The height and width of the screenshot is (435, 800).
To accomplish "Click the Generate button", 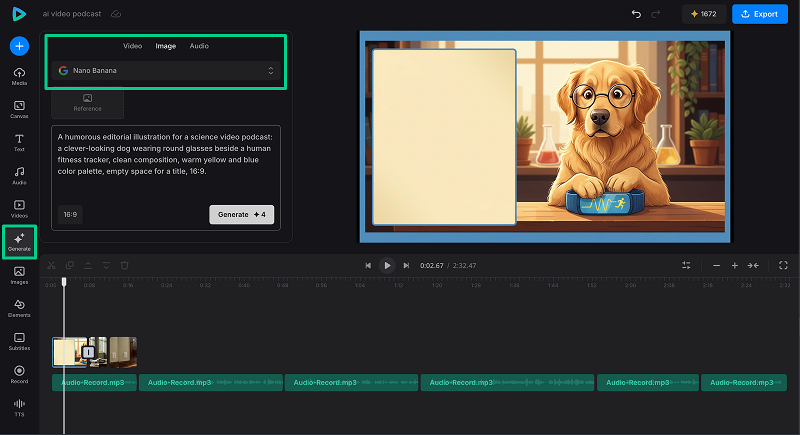I will (241, 215).
